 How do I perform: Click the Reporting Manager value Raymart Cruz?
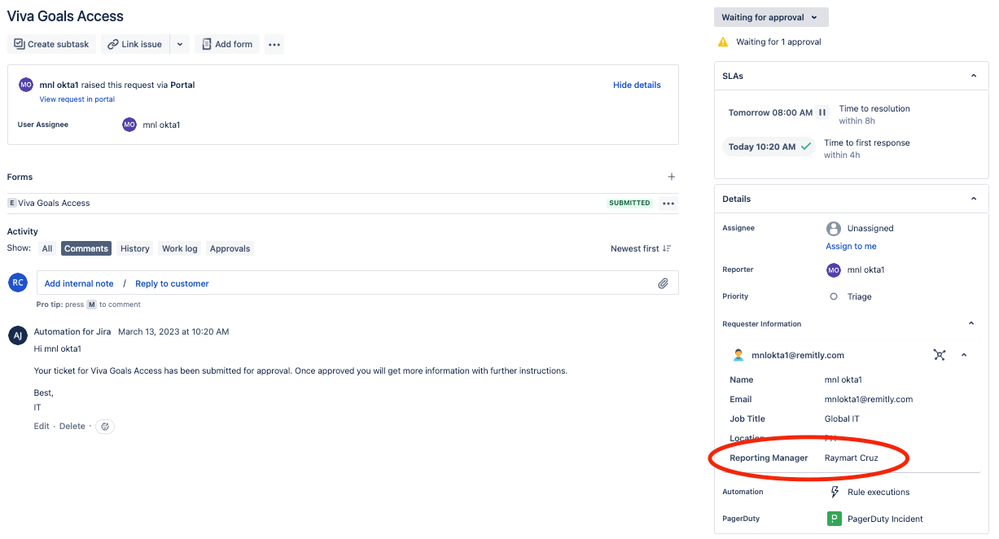coord(851,458)
